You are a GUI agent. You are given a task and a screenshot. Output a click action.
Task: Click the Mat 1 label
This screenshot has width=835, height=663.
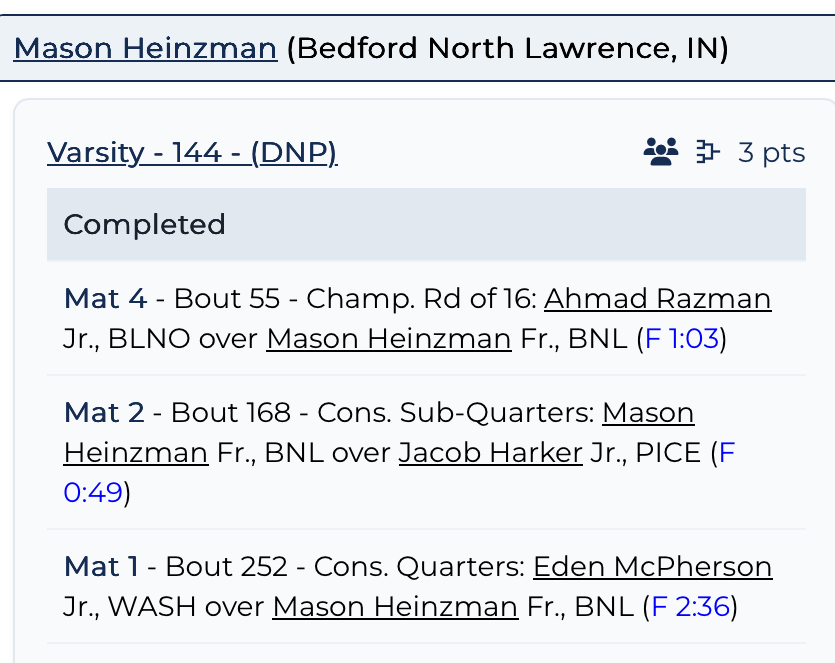coord(101,567)
